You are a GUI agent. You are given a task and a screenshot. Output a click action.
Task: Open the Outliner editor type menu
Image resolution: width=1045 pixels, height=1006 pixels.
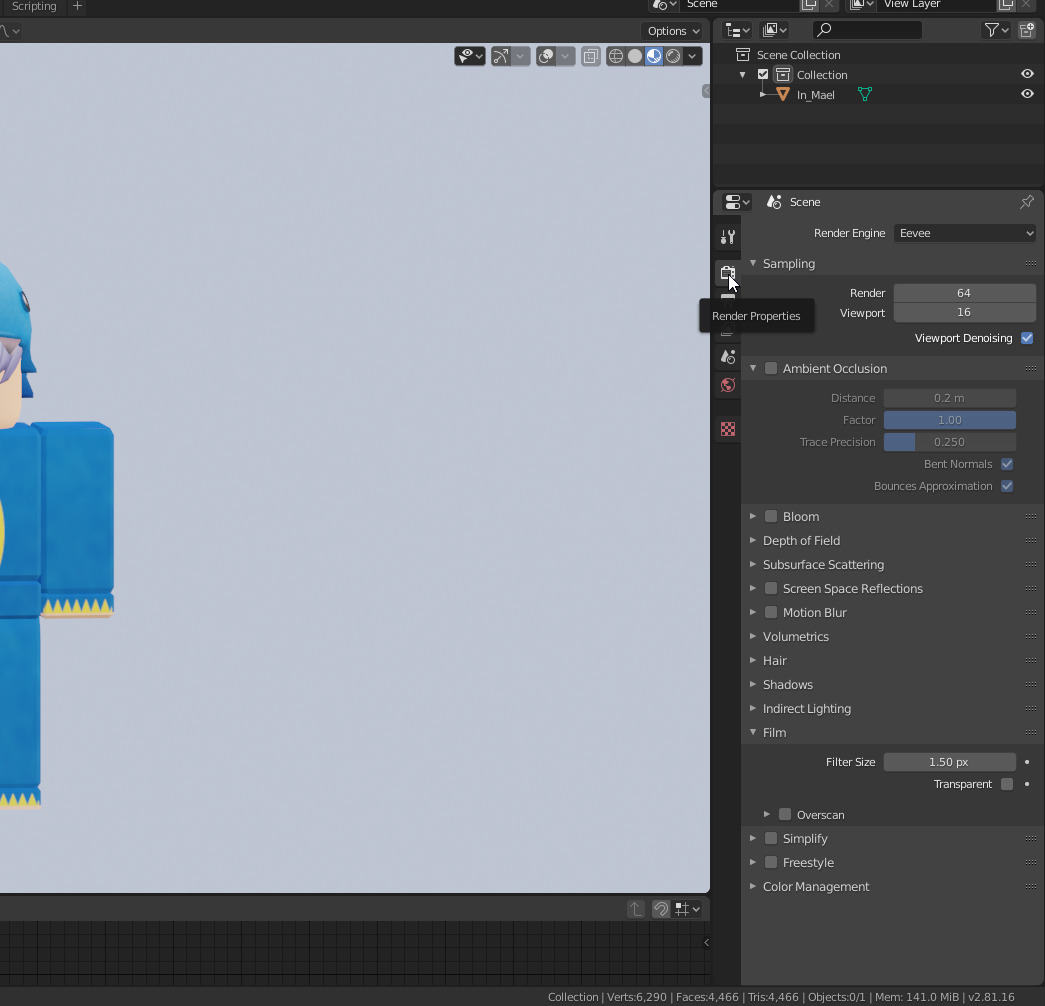coord(737,30)
